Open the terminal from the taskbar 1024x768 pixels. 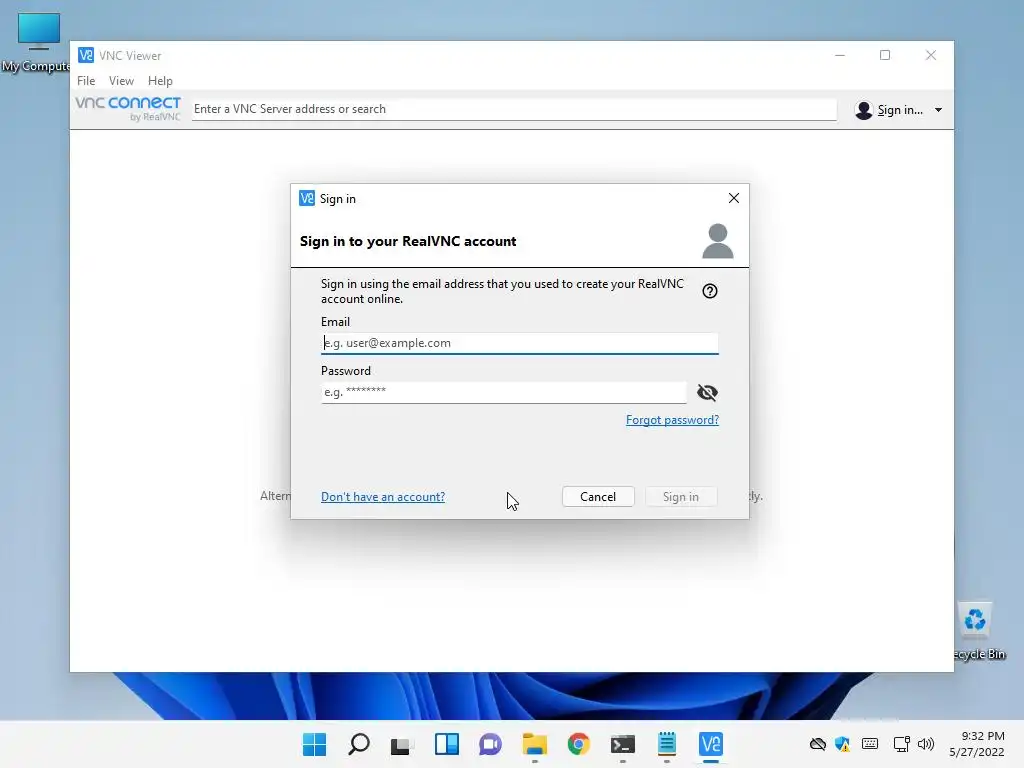pos(622,744)
